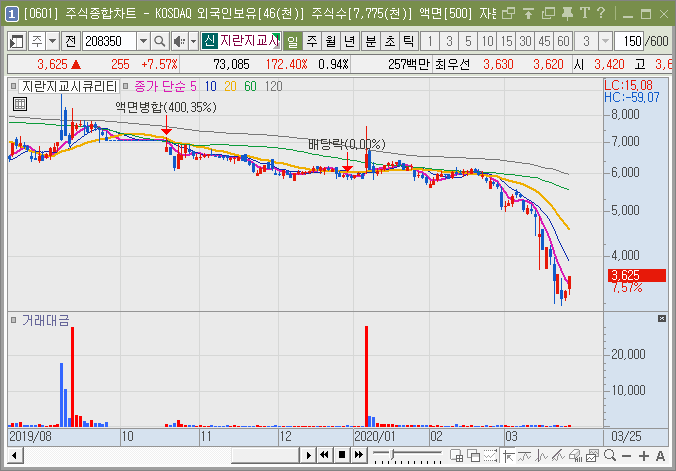Select the 년 yearly chart period

350,41
